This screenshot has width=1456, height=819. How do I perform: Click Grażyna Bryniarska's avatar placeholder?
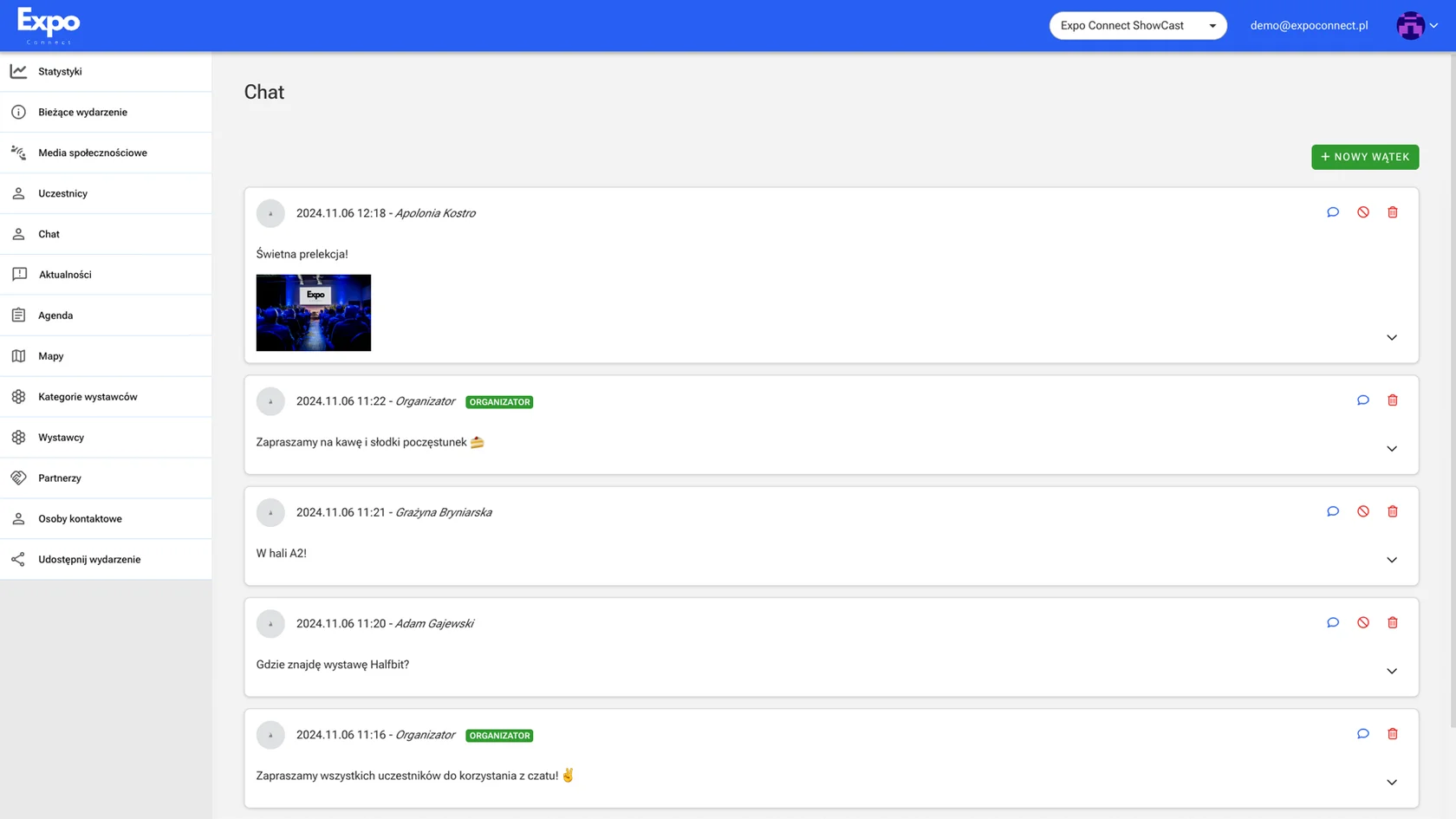[x=270, y=512]
